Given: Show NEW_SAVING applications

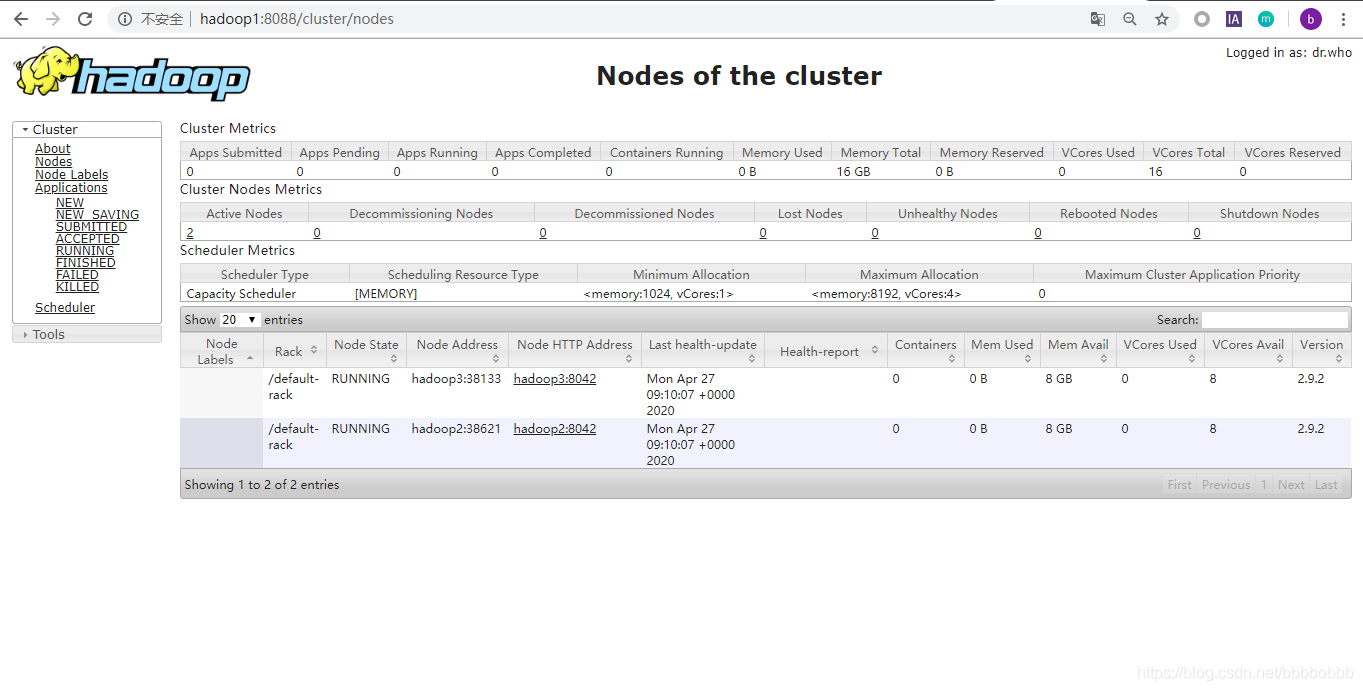Looking at the screenshot, I should tap(97, 214).
